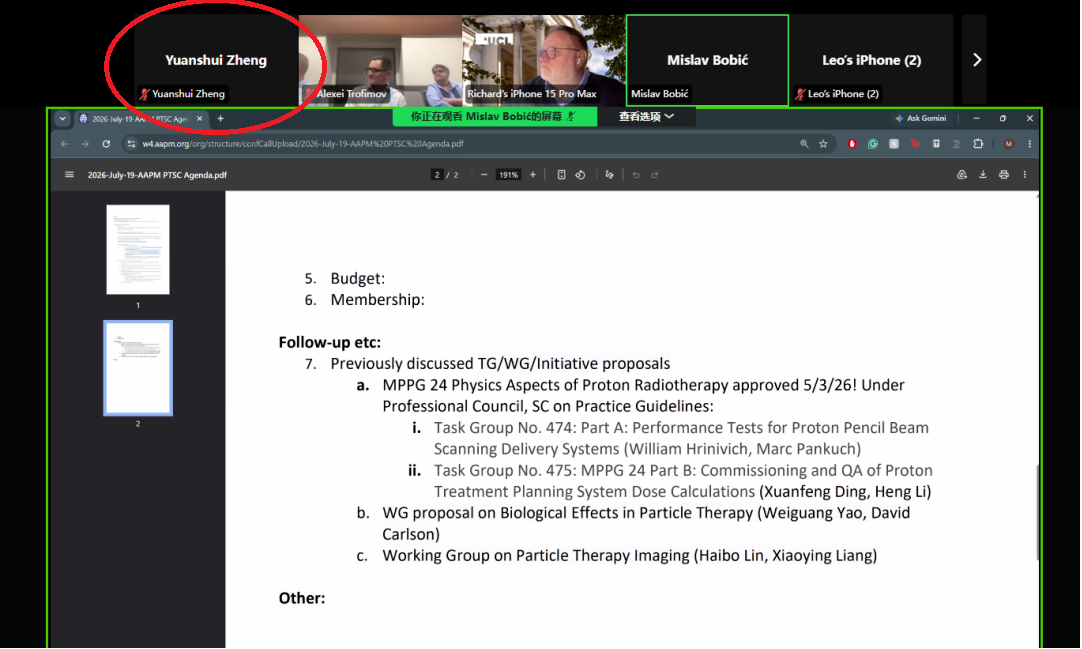Screen dimensions: 1082x649
Task: Go back with the browser back arrow
Action: [64, 144]
